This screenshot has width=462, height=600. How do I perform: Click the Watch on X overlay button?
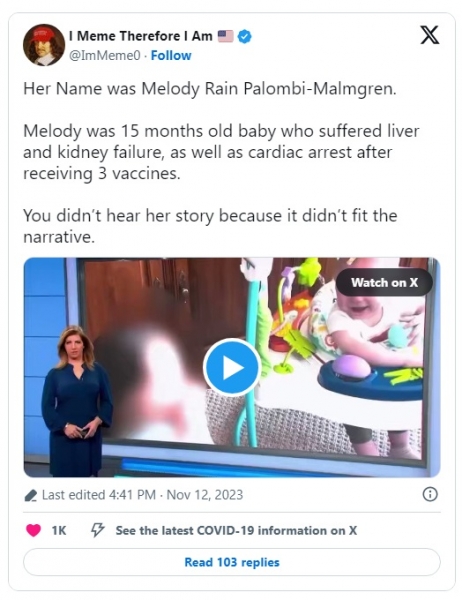(384, 282)
